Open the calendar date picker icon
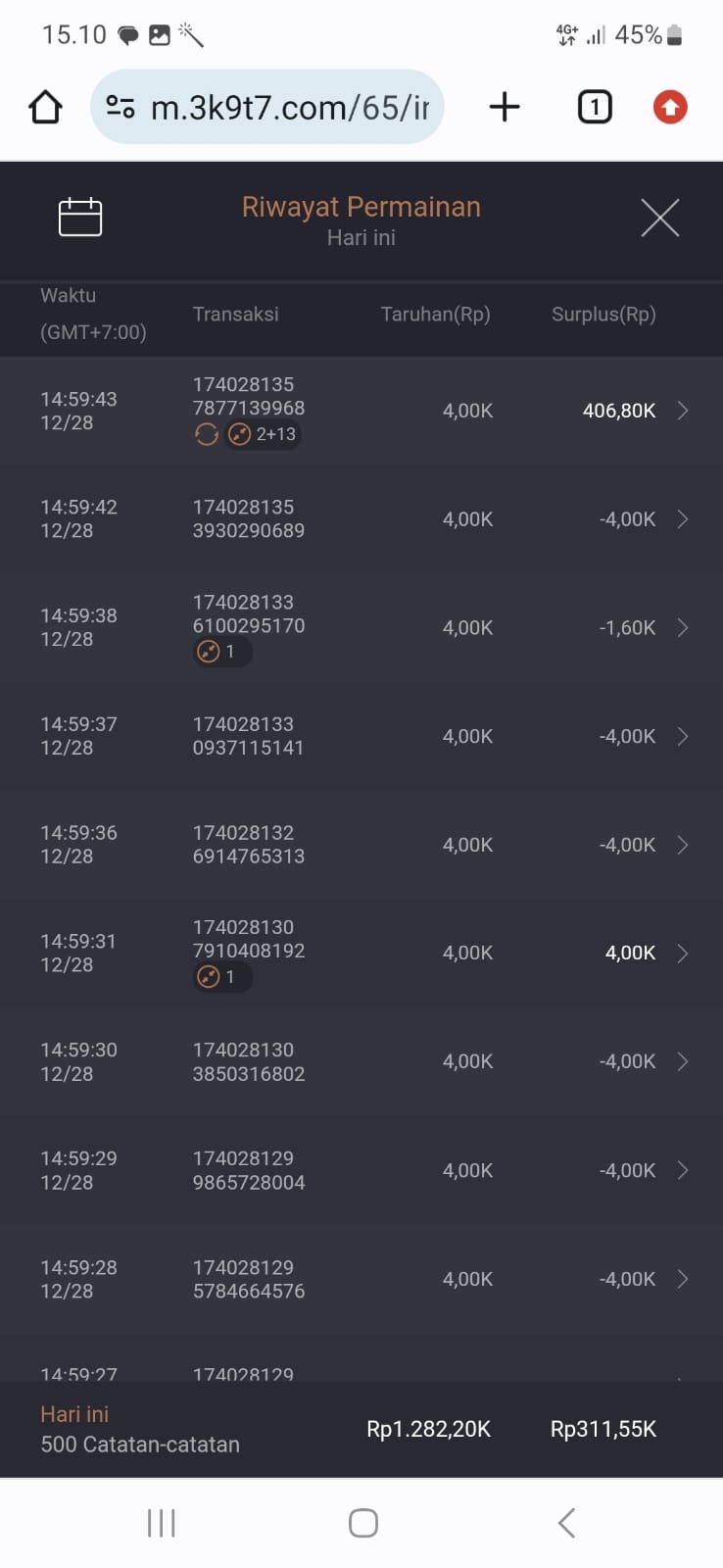 (80, 217)
